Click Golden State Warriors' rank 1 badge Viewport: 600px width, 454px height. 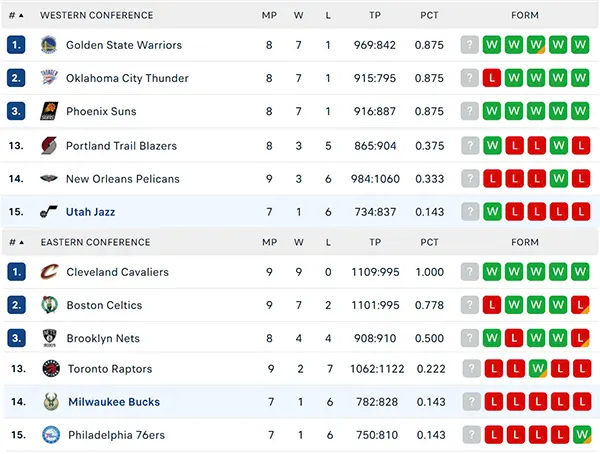[16, 45]
